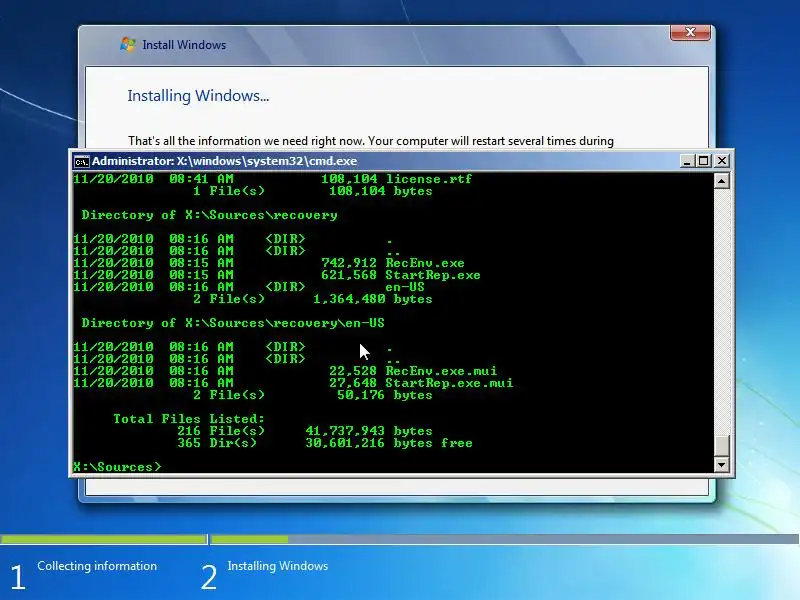Click the '50,176 bytes' total line
This screenshot has height=600, width=800.
tap(385, 395)
